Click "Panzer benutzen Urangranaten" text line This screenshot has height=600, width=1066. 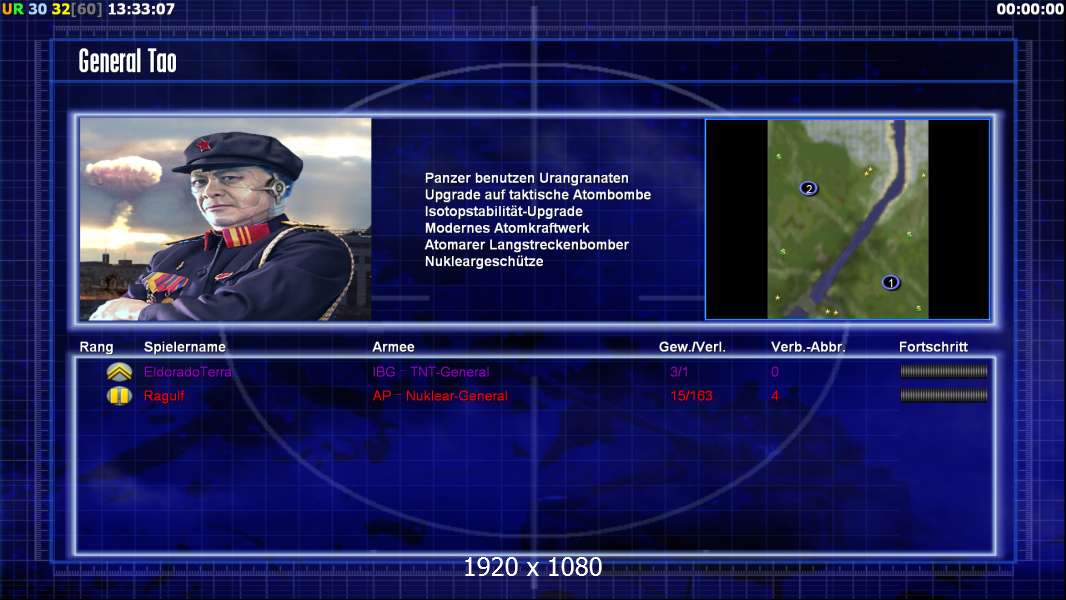527,178
